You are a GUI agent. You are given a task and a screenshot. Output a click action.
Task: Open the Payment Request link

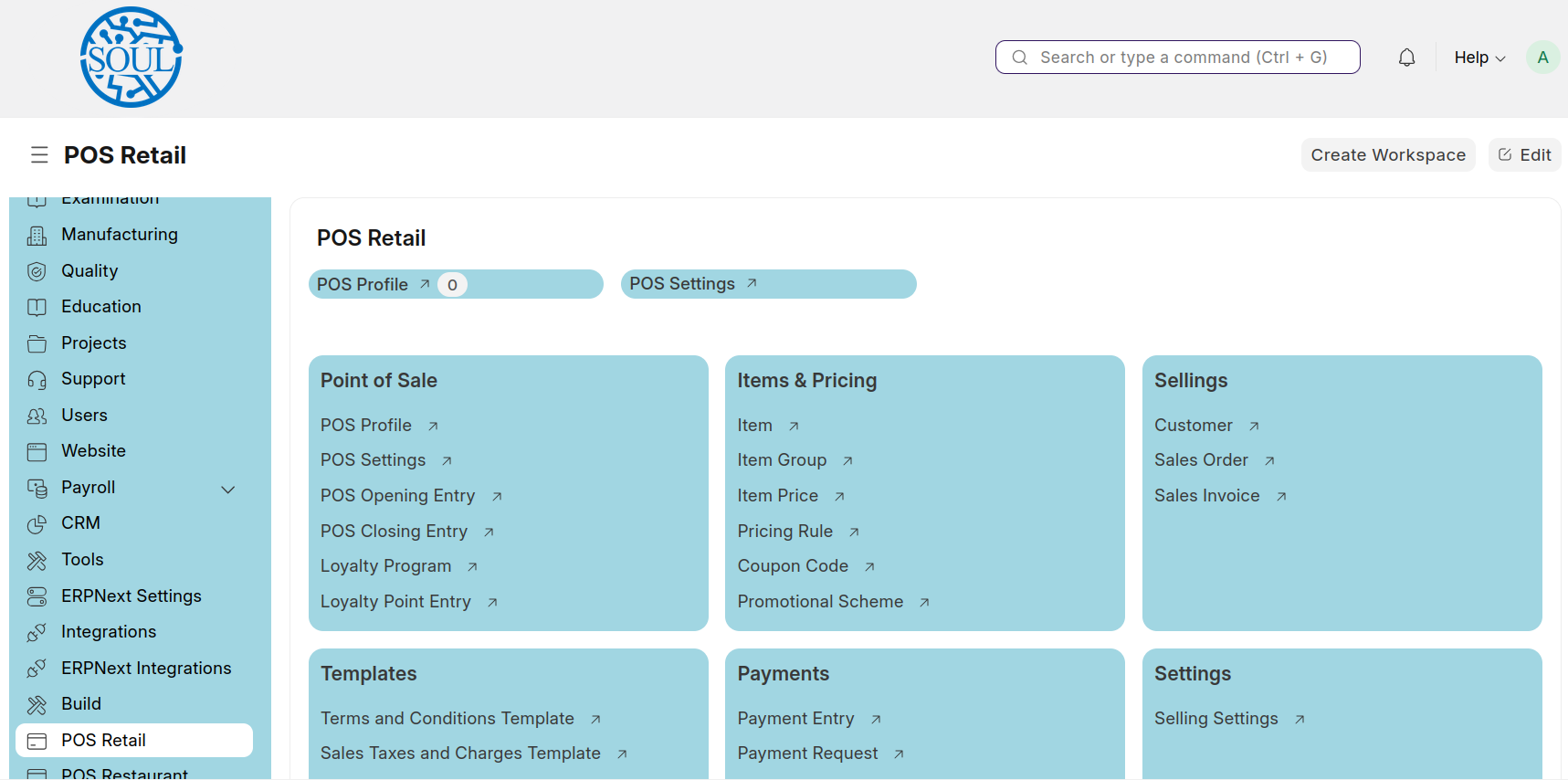click(x=807, y=754)
